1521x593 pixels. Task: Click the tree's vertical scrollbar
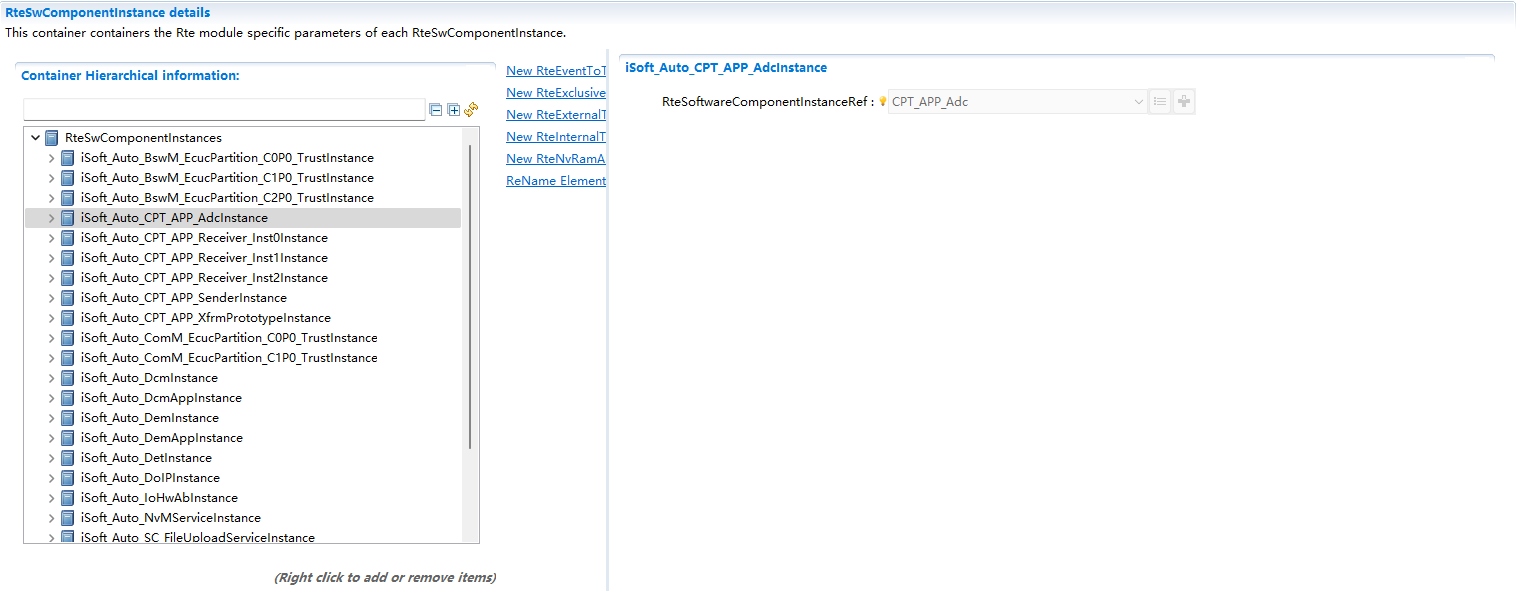(470, 300)
